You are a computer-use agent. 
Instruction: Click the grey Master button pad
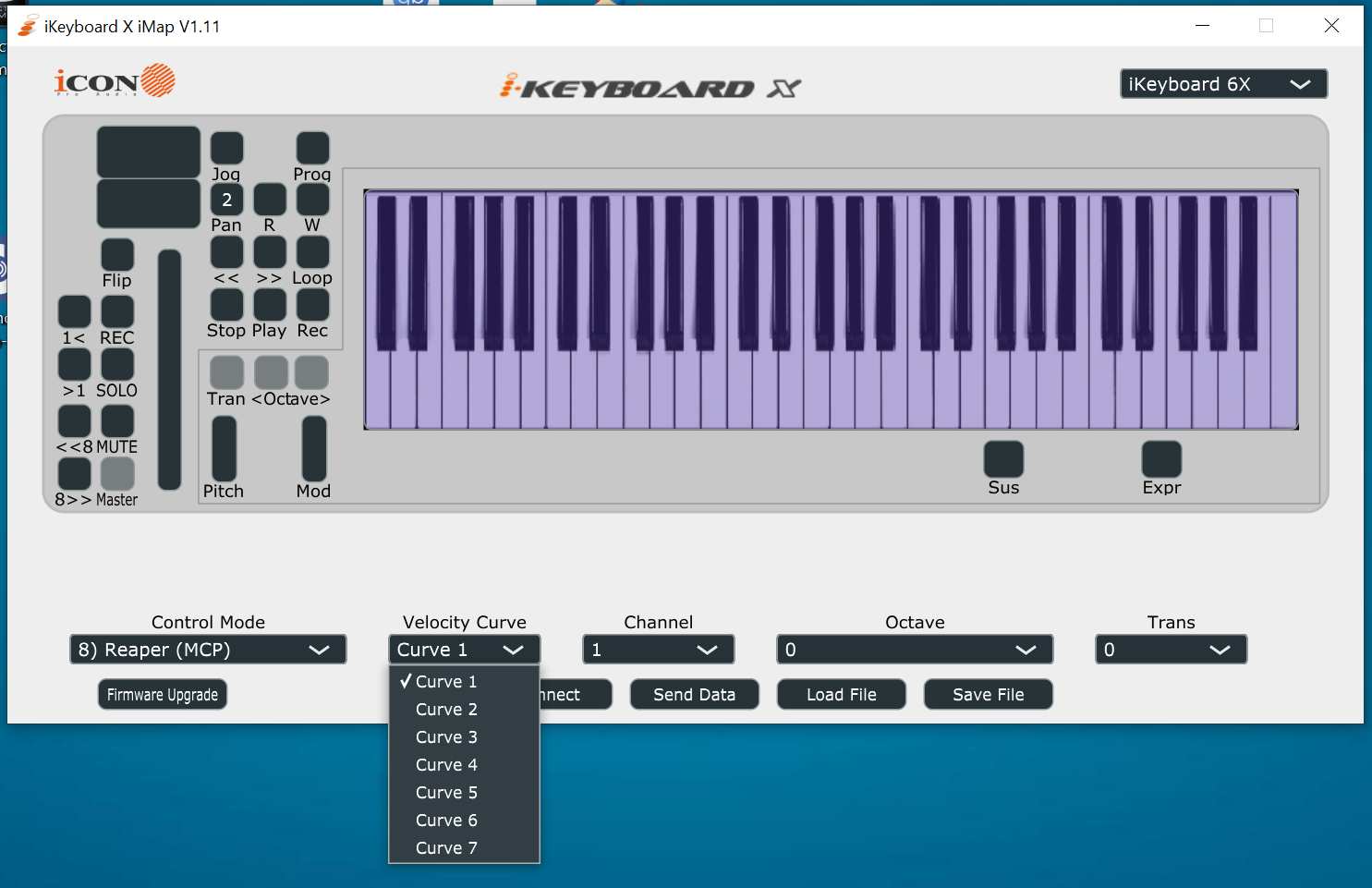(117, 474)
